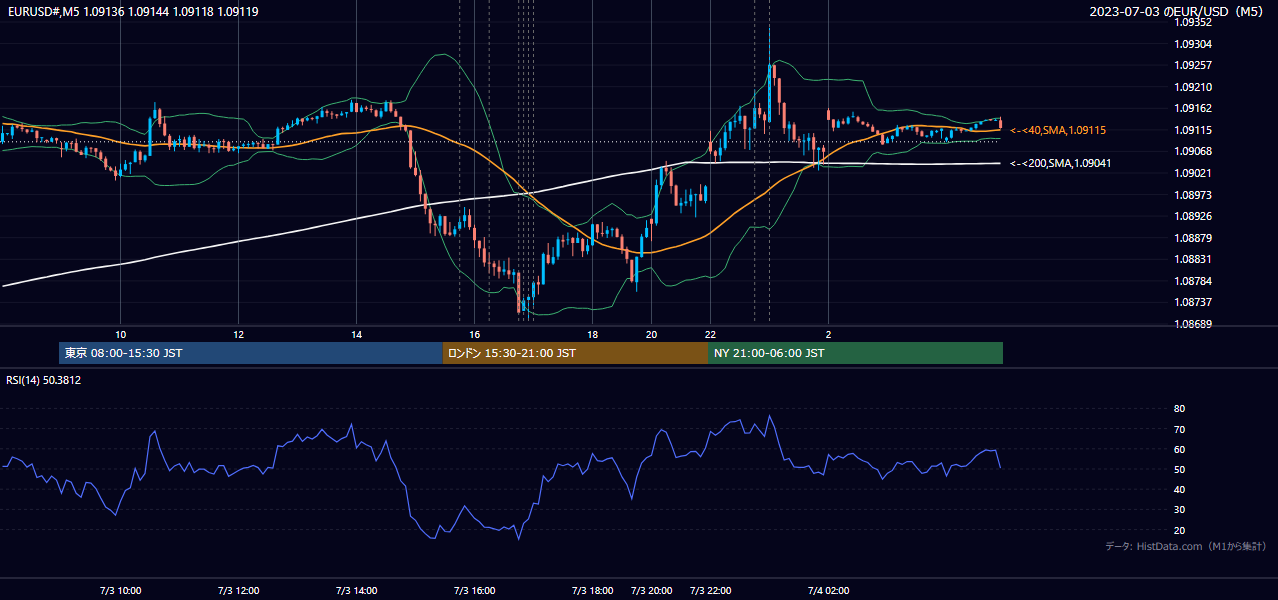1278x600 pixels.
Task: Click the hour label 14 under the price chart
Action: [x=357, y=334]
